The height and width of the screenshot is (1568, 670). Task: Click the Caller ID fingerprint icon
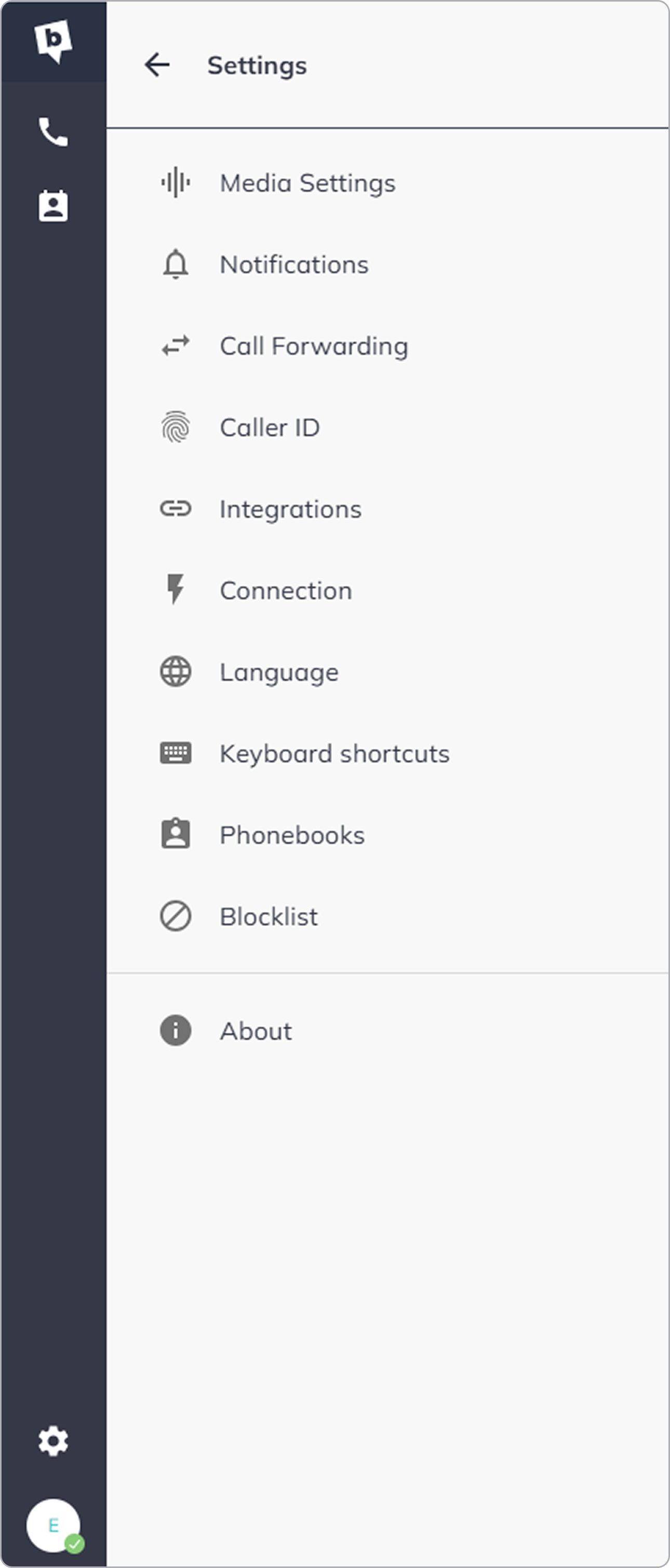click(176, 427)
